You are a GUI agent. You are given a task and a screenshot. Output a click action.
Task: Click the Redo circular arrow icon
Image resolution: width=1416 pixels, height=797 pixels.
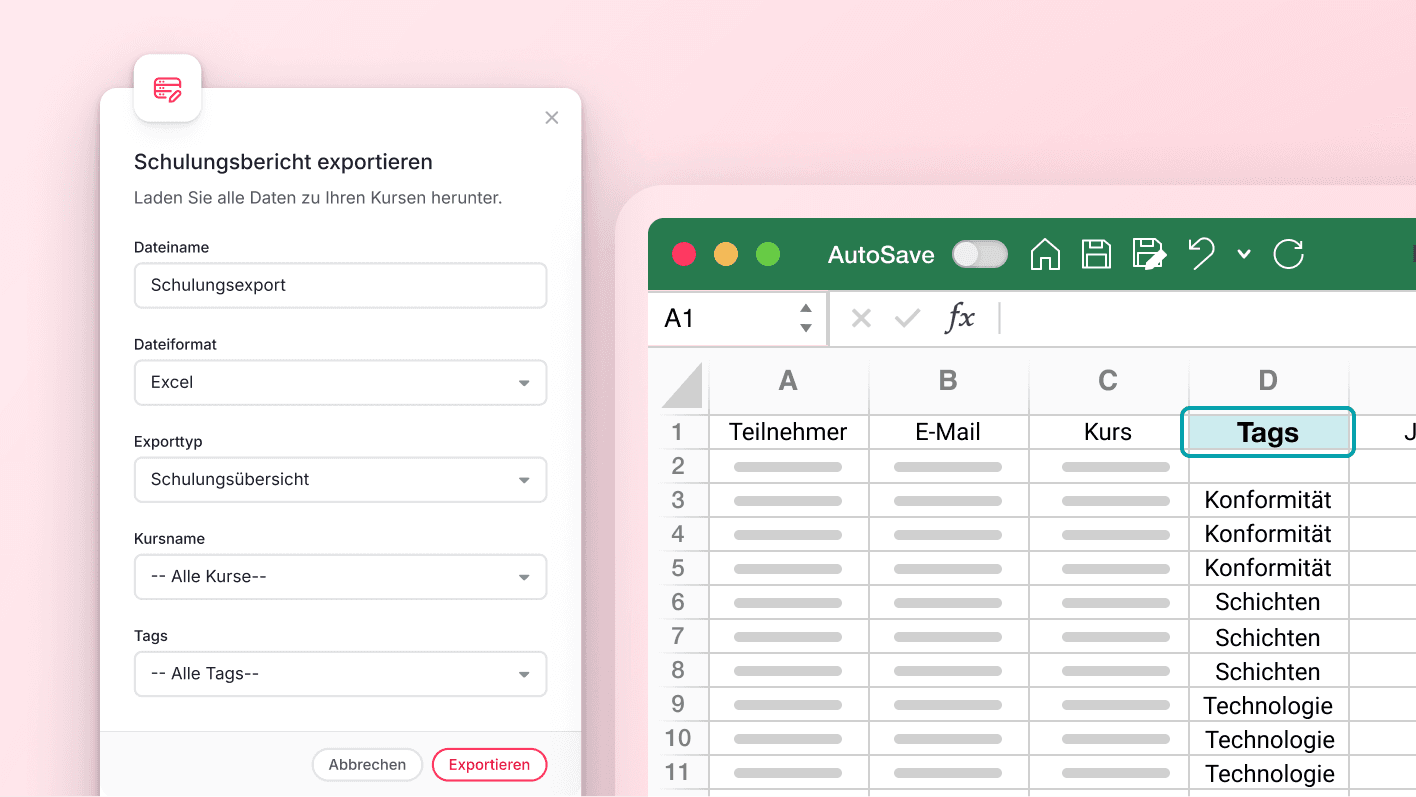click(1288, 254)
